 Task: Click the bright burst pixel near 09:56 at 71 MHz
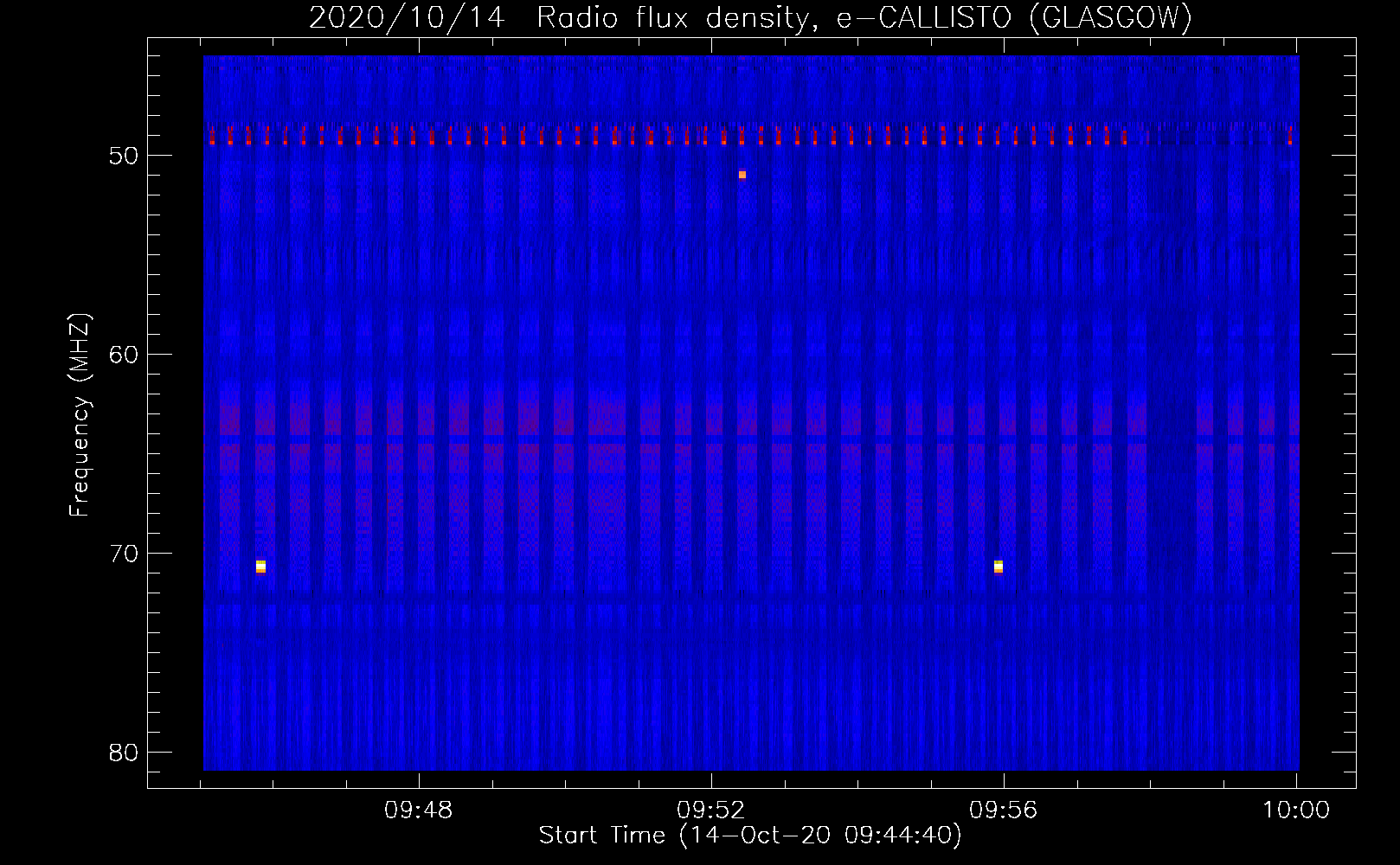click(999, 567)
